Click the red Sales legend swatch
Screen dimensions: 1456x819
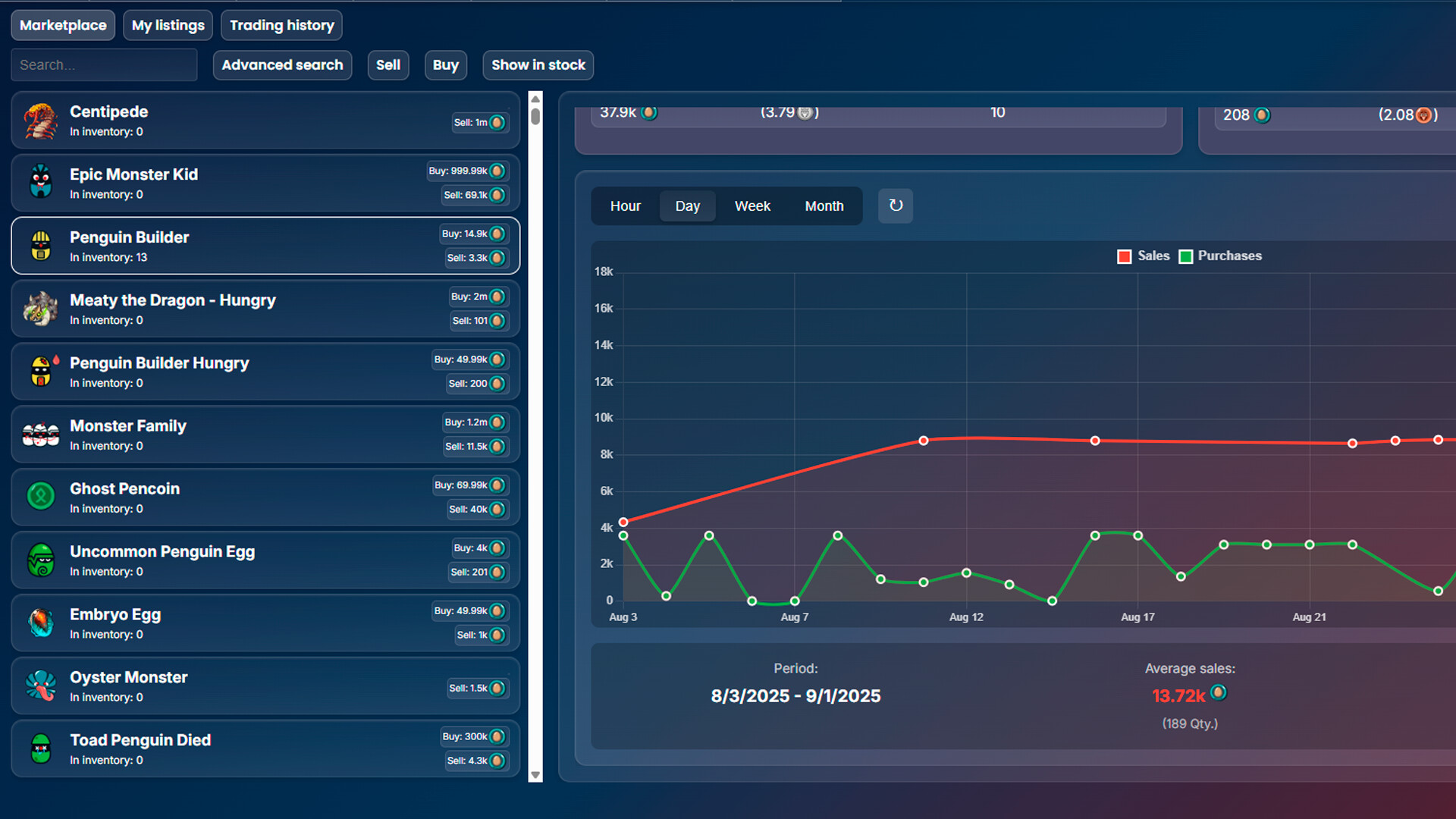click(1124, 256)
